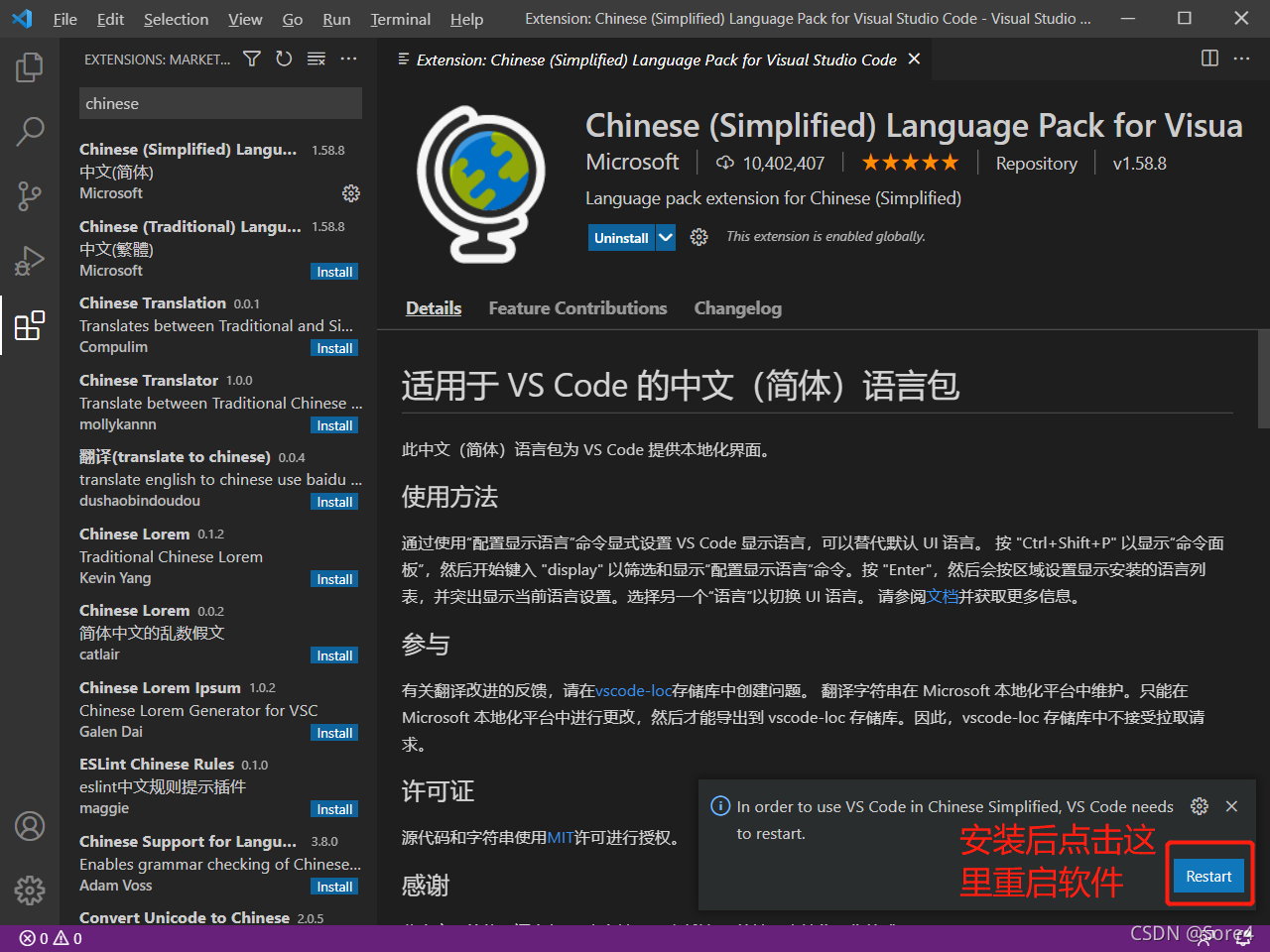Click the Restart button
Viewport: 1270px width, 952px height.
coord(1208,877)
